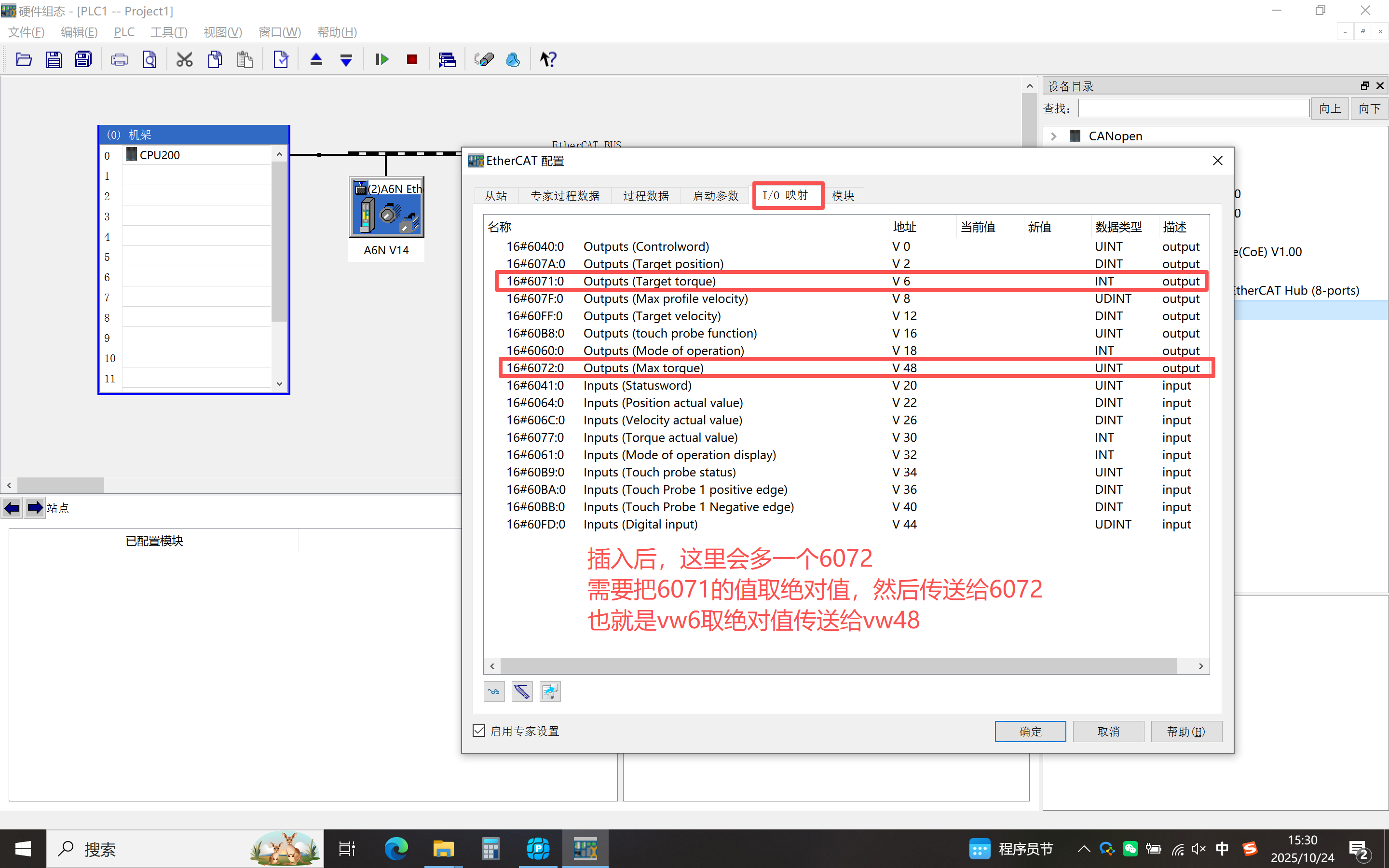Click the green Run PLC icon

point(381,59)
